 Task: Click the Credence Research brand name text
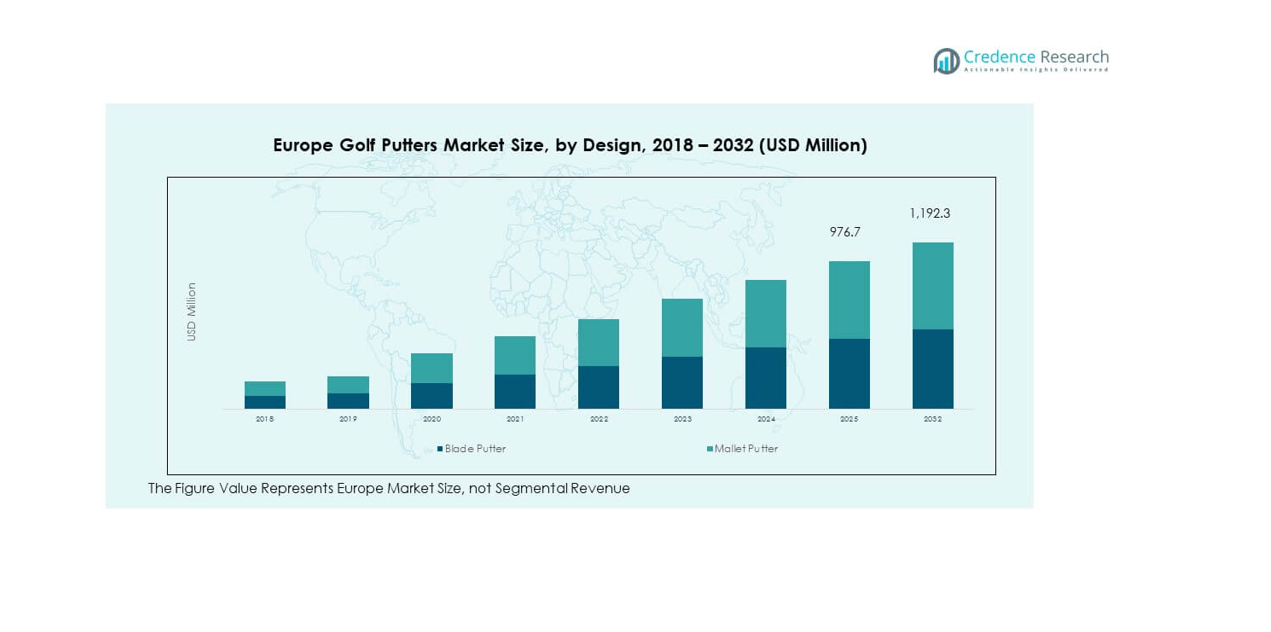pos(1036,57)
